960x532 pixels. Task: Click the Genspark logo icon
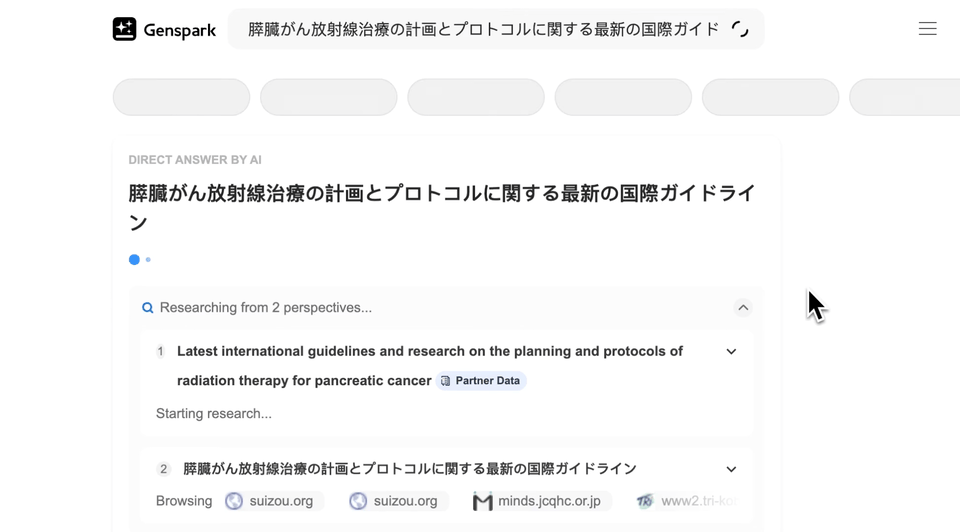click(124, 29)
